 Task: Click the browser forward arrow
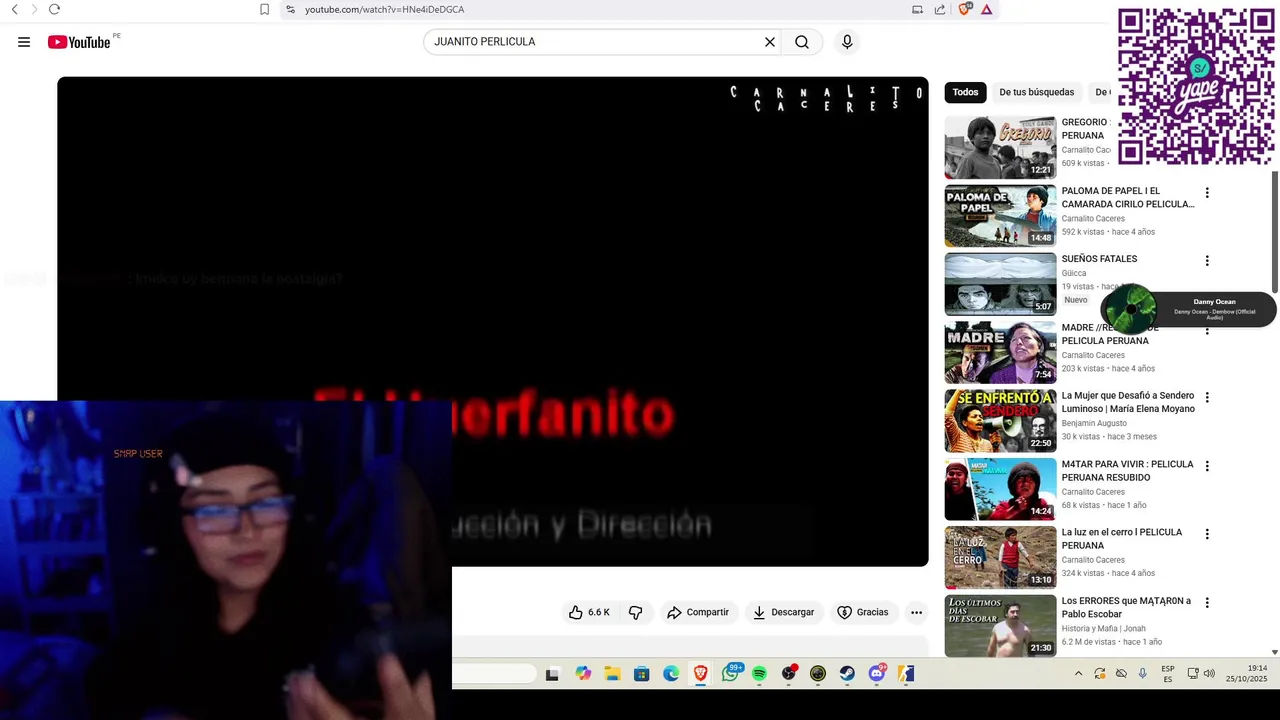(33, 9)
